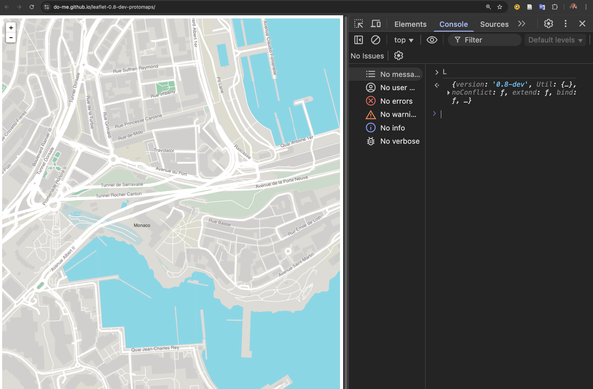
Task: Show more DevTools tabs chevron
Action: 522,24
